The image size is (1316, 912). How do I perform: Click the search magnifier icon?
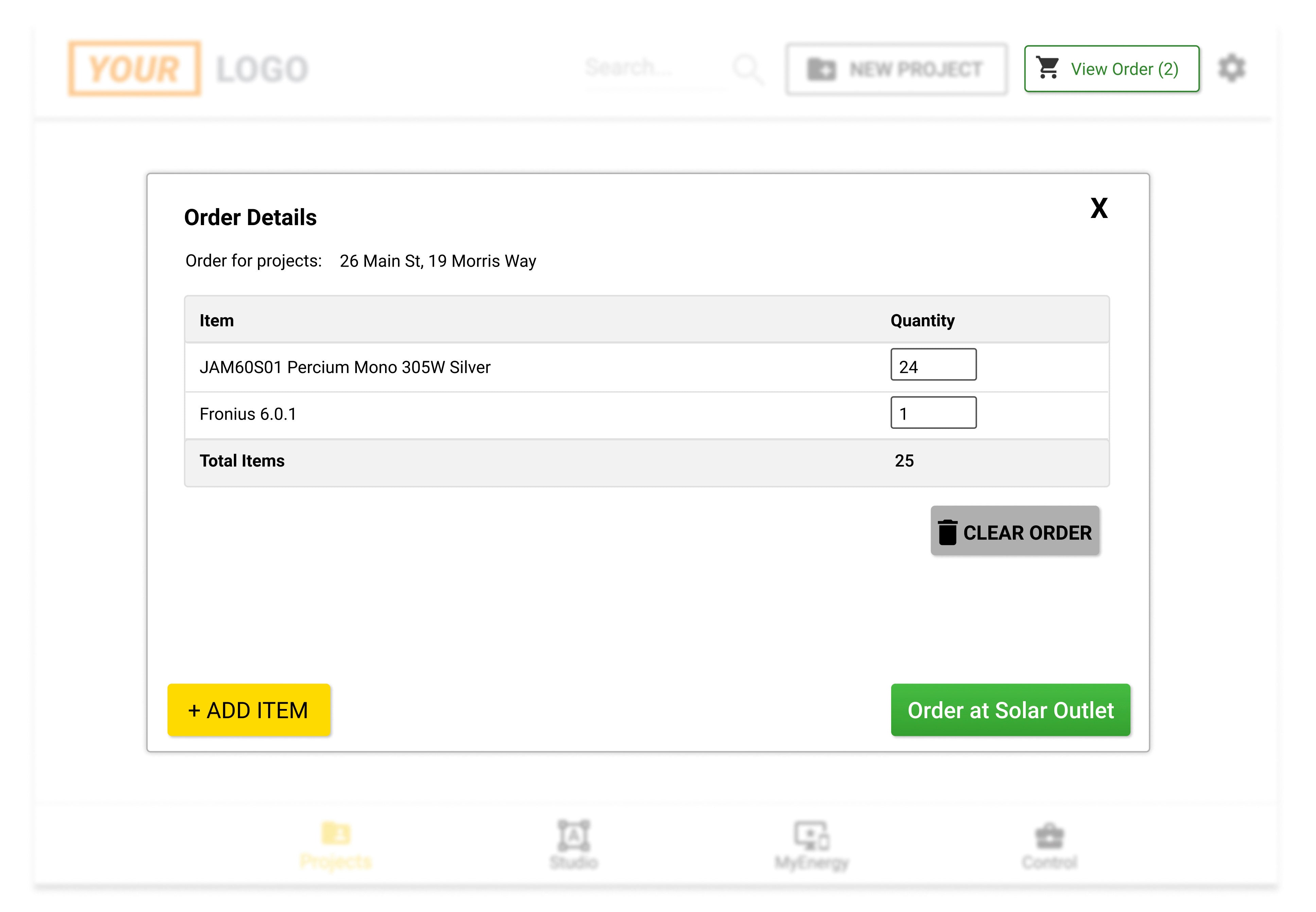click(x=748, y=69)
